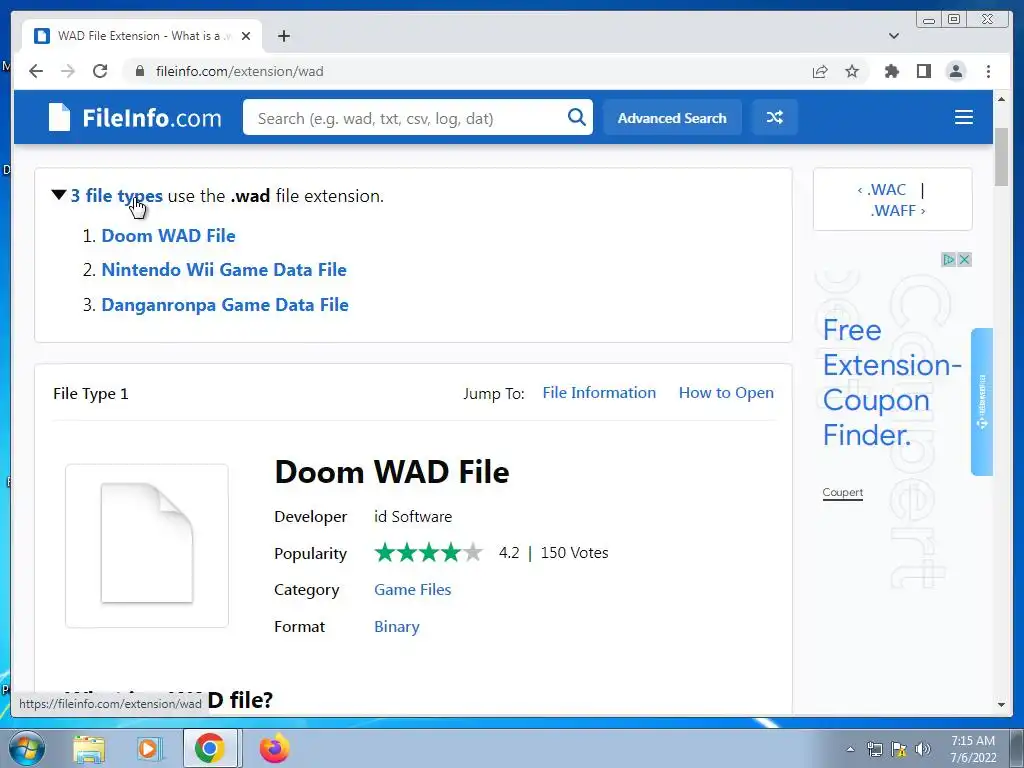1024x768 pixels.
Task: Click the AdChoices icon on the ad
Action: point(948,260)
